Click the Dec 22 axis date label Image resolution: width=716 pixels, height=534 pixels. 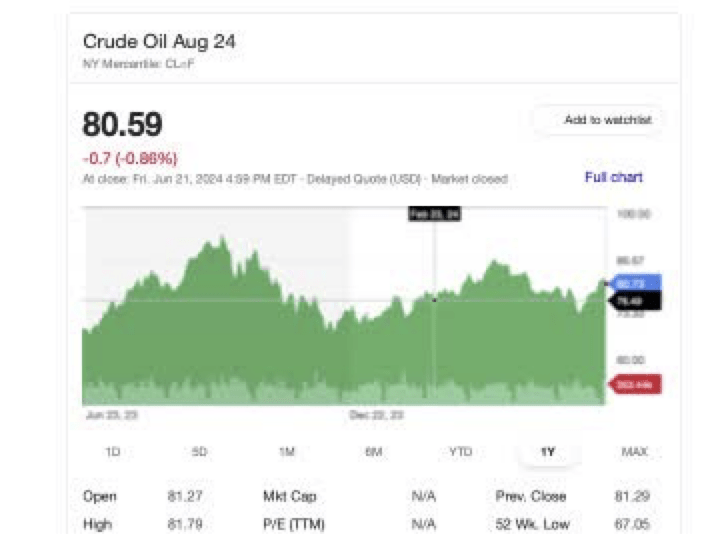point(376,415)
